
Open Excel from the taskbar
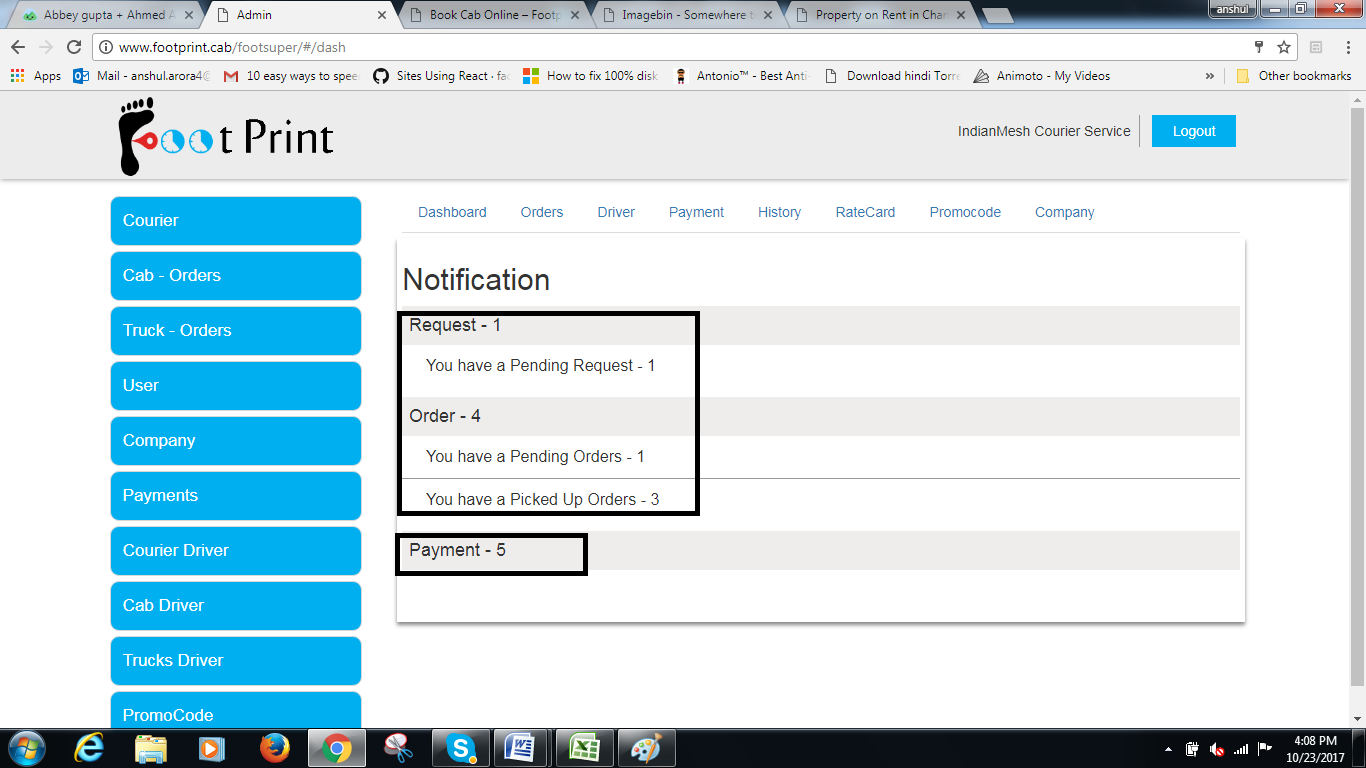(x=584, y=748)
